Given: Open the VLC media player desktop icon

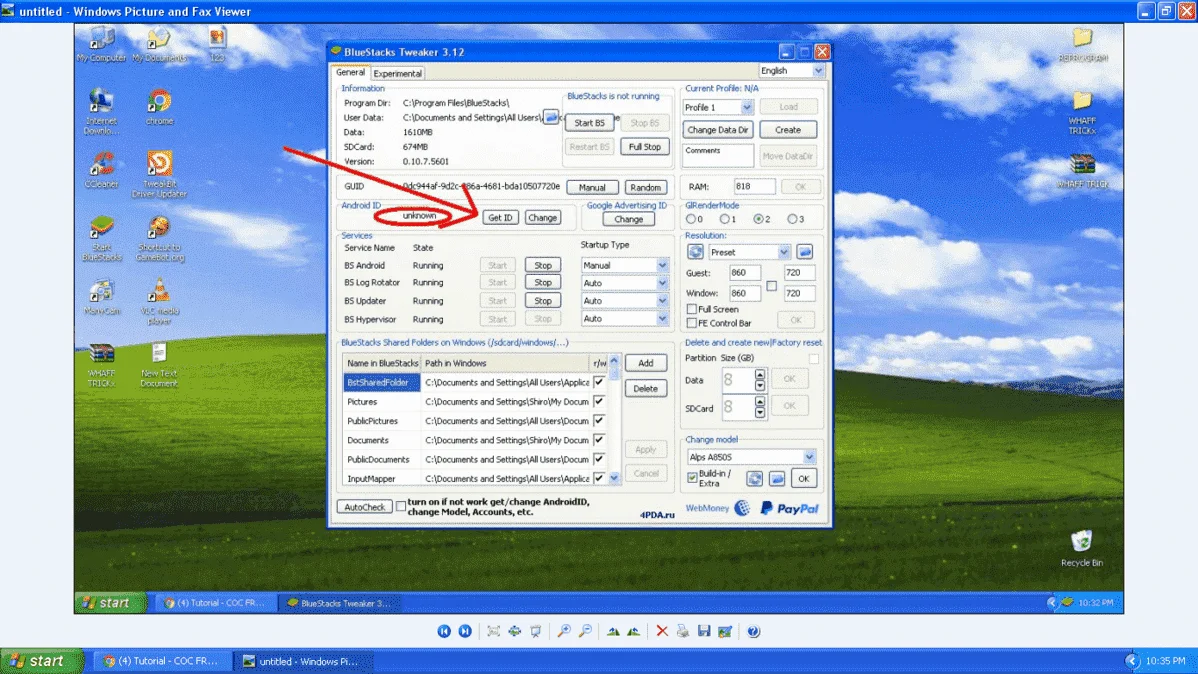Looking at the screenshot, I should (x=159, y=300).
